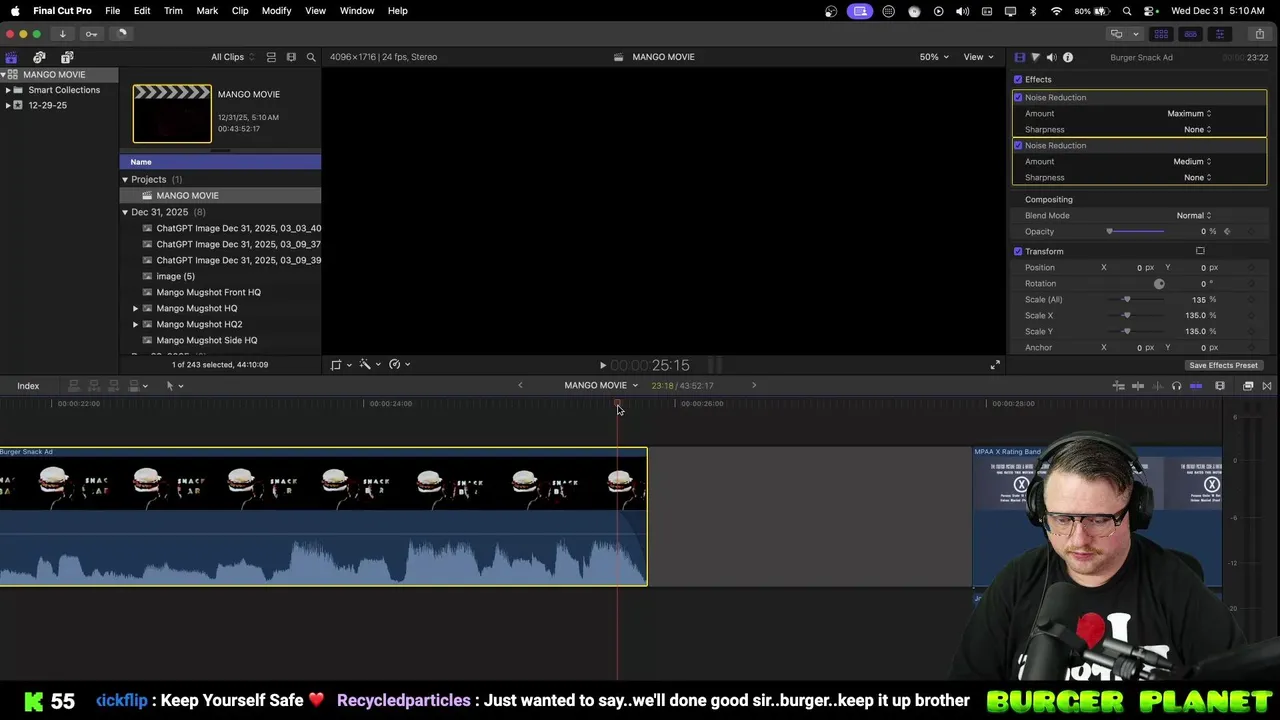Image resolution: width=1280 pixels, height=720 pixels.
Task: Open the Clip menu
Action: point(240,10)
